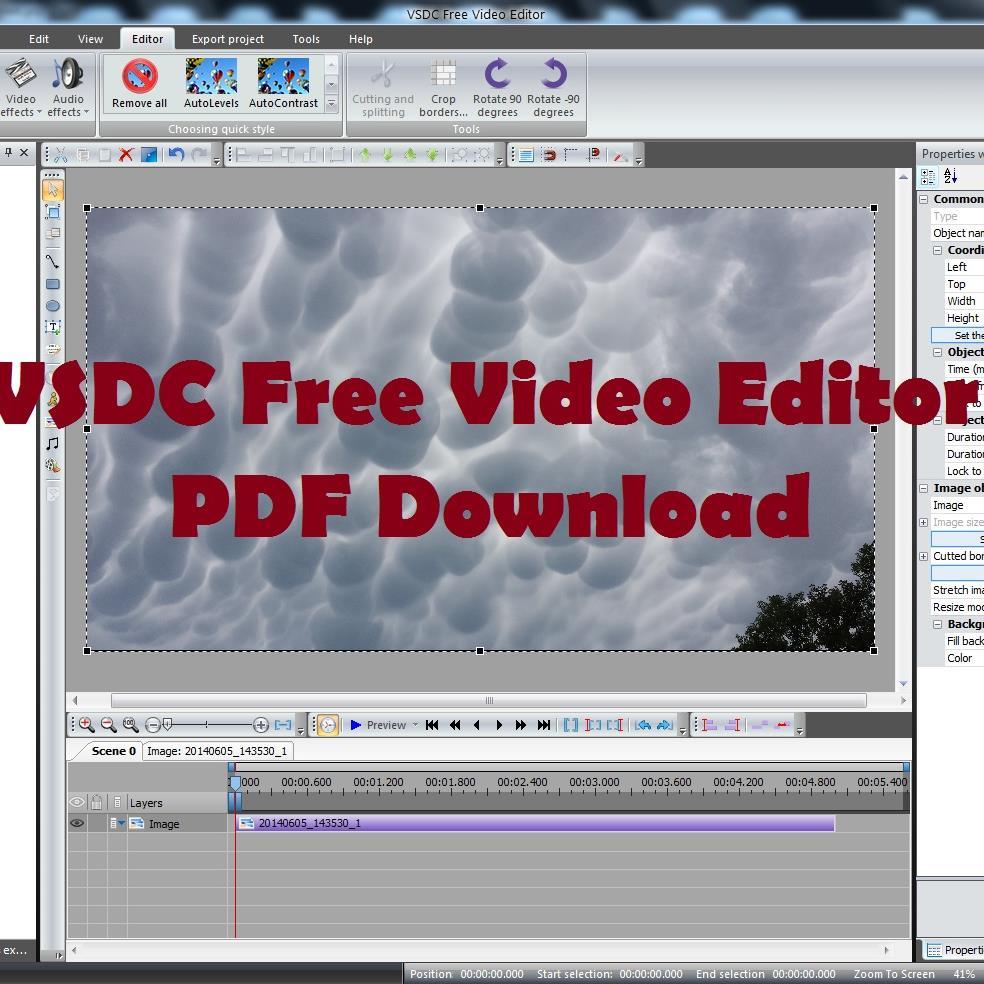Click timeline zoom out magnifier
The width and height of the screenshot is (984, 984).
(109, 725)
